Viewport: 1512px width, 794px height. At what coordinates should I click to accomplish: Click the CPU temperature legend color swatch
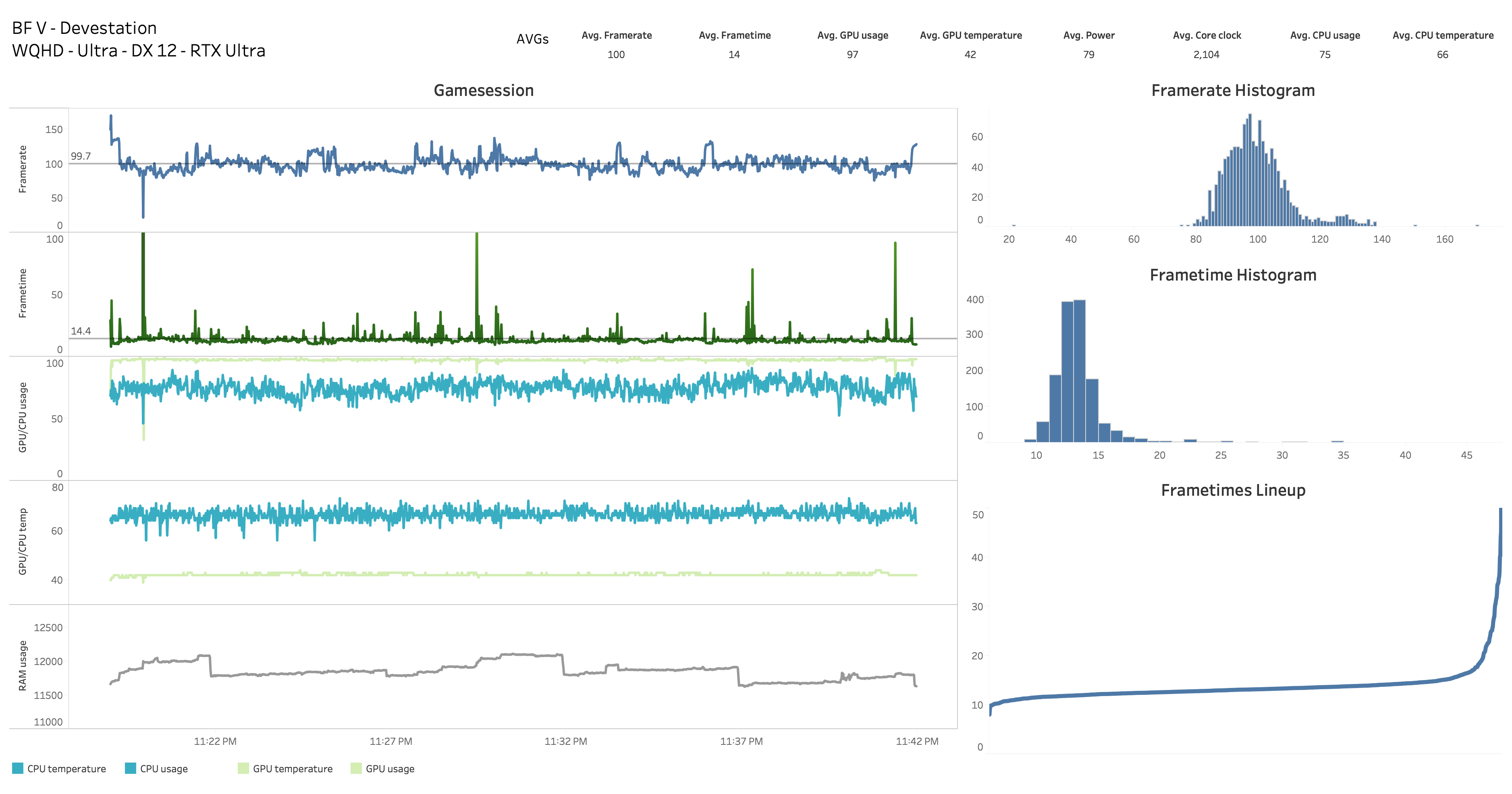click(x=18, y=768)
